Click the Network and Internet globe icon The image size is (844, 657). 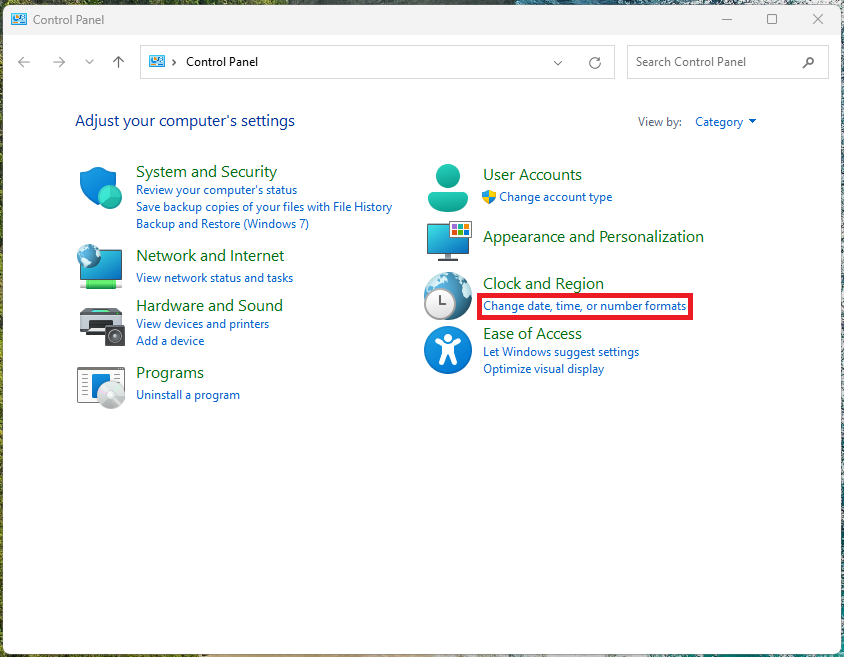pyautogui.click(x=100, y=267)
